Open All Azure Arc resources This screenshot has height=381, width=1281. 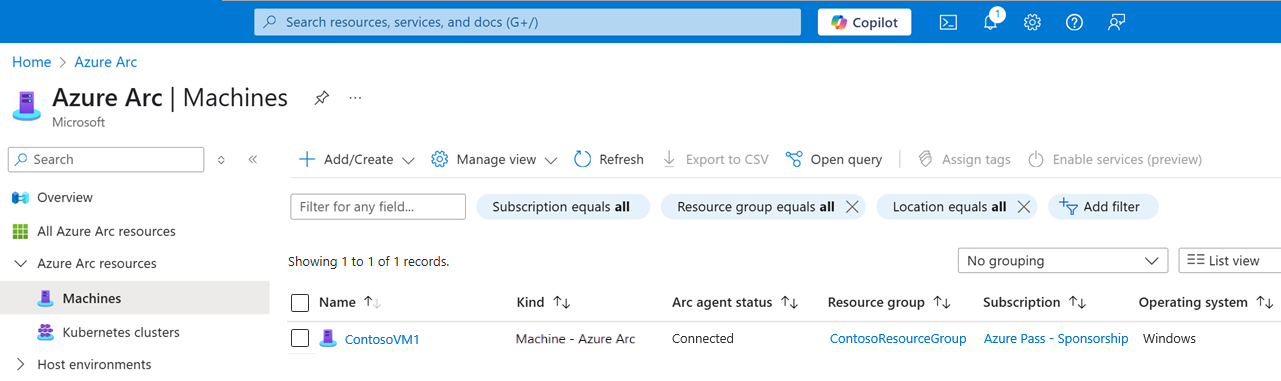pos(106,231)
